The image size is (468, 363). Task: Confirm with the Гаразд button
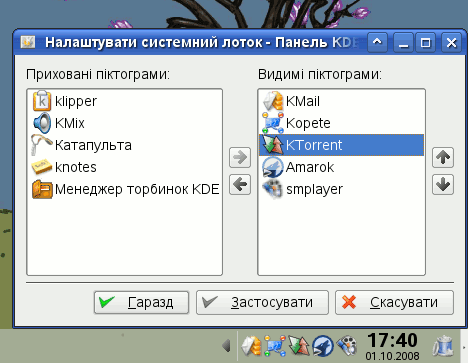[x=141, y=302]
